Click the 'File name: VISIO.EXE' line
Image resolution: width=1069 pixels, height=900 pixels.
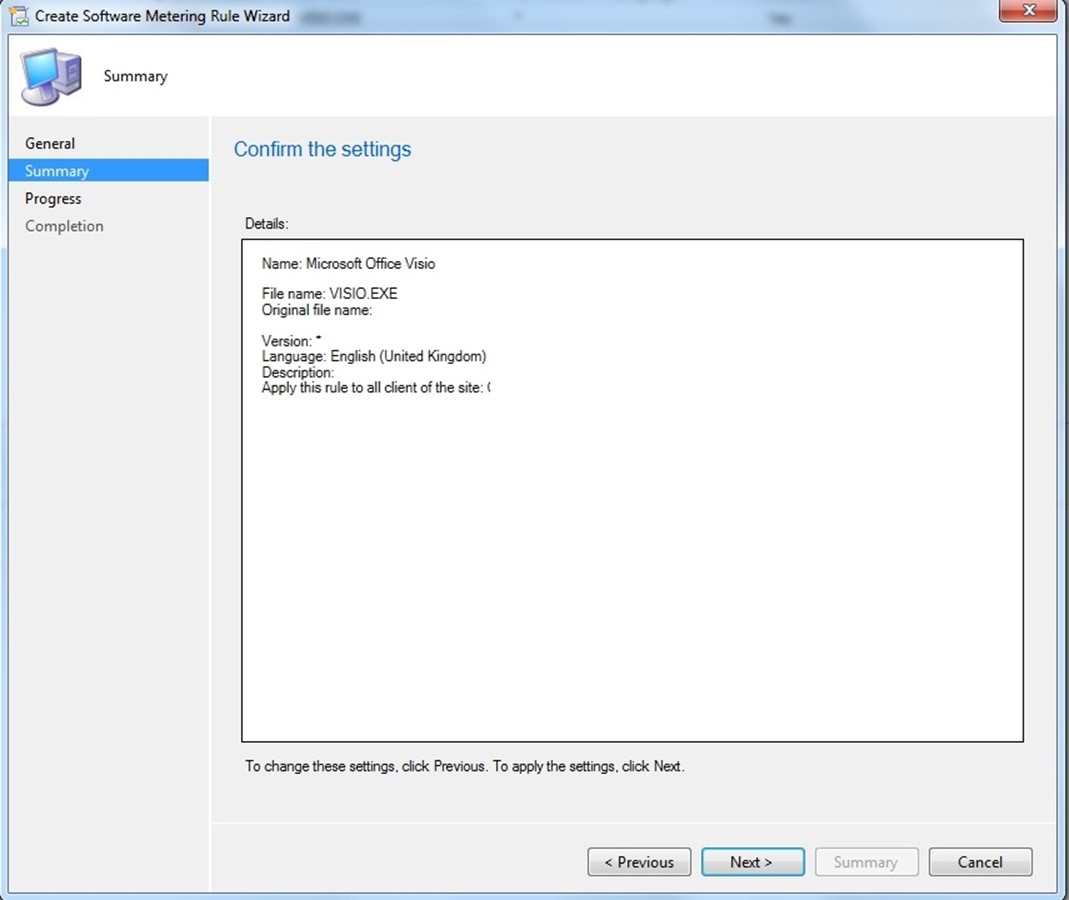pos(329,294)
